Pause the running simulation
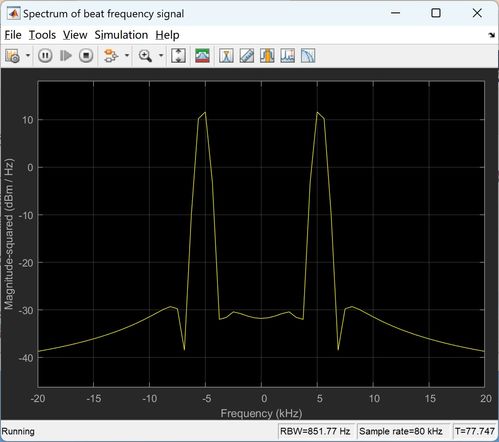Screen dimensions: 499x442 pos(45,56)
